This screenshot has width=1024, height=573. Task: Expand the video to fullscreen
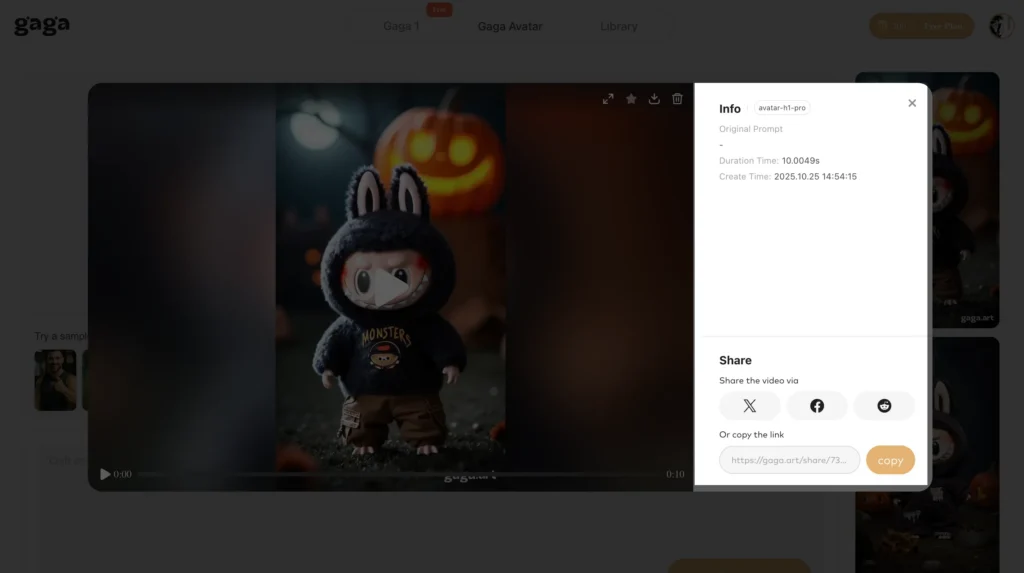click(608, 99)
